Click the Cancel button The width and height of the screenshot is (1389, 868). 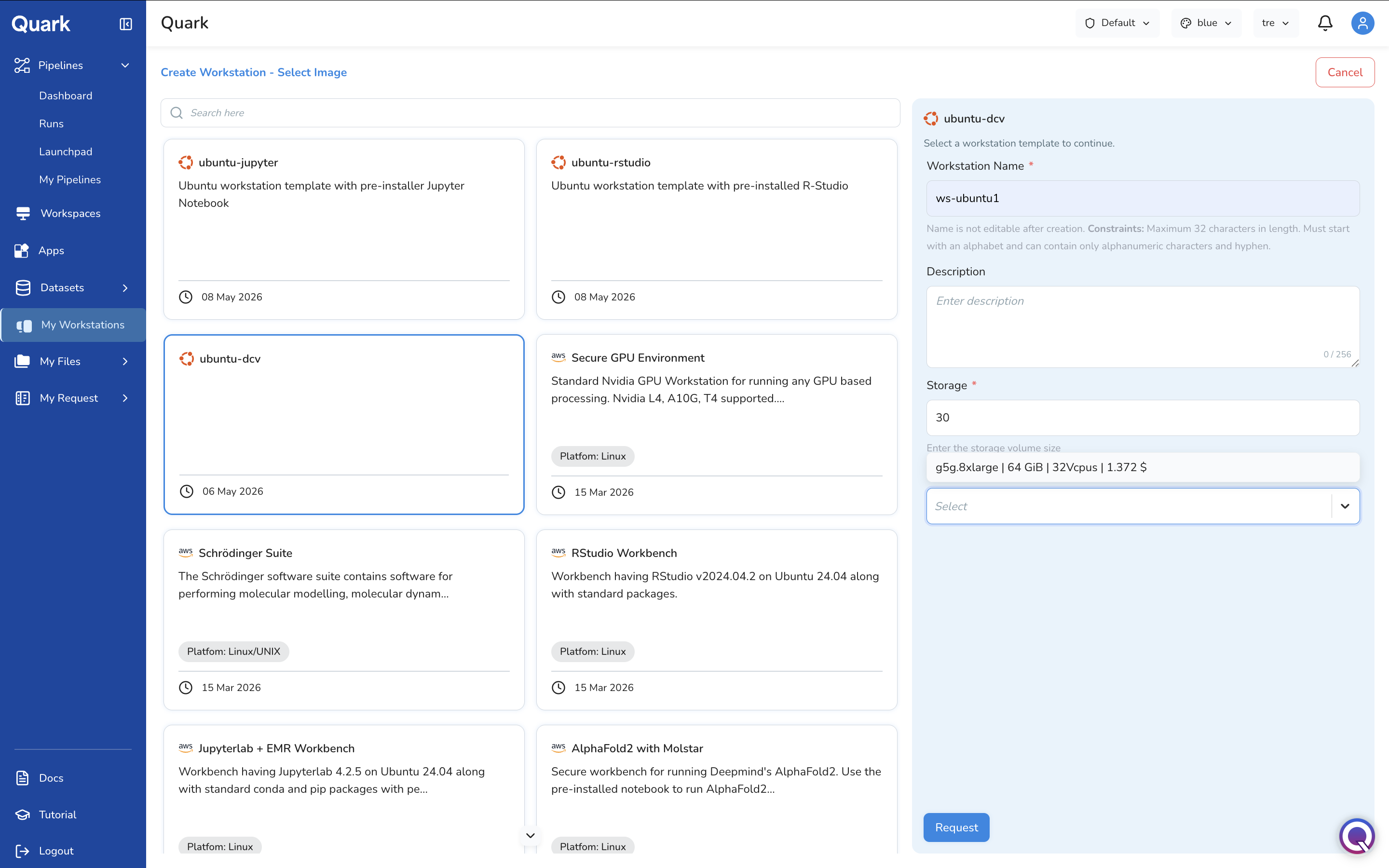[x=1345, y=72]
